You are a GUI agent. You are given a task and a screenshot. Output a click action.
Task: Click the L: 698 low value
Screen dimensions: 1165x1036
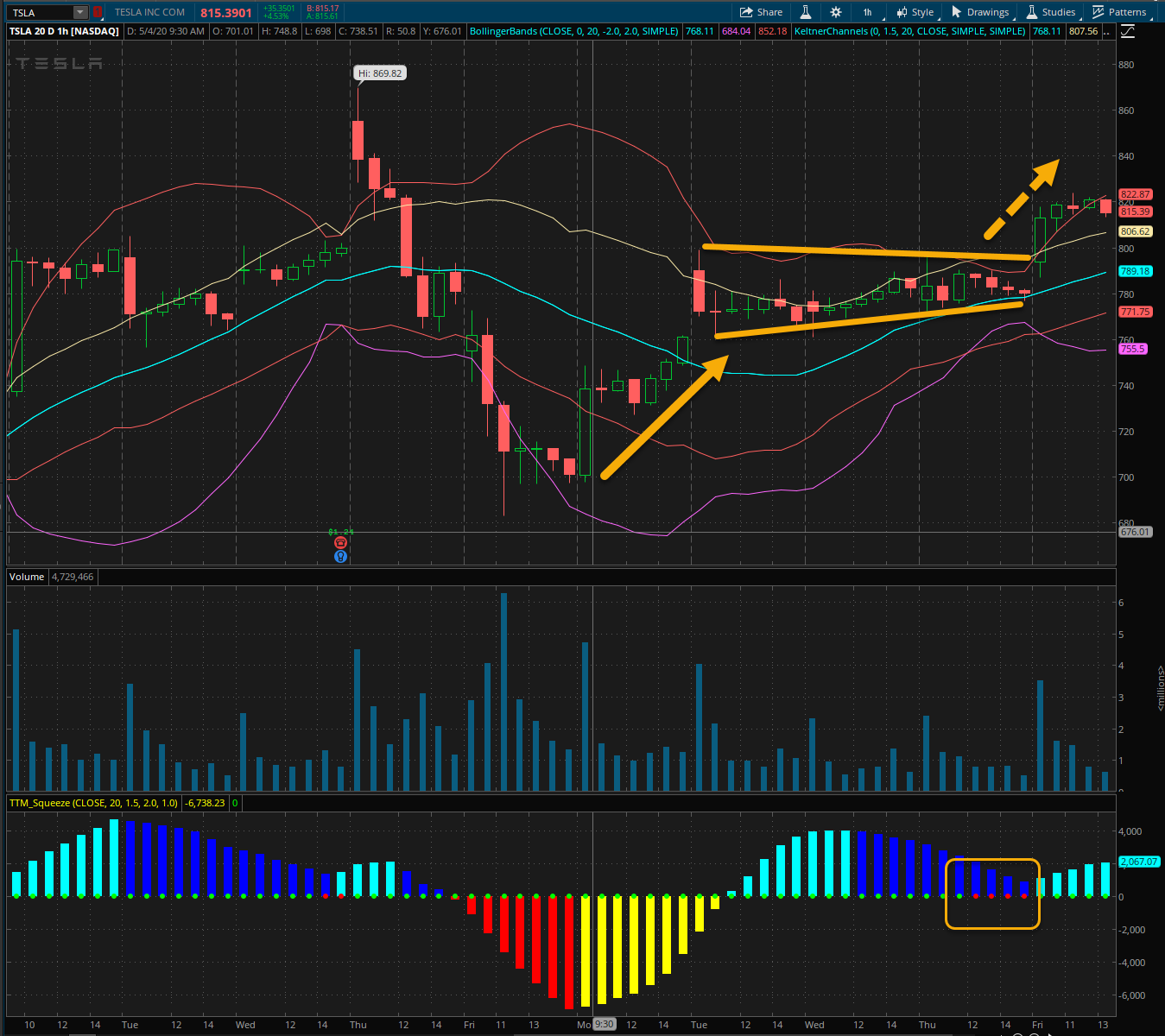click(318, 31)
